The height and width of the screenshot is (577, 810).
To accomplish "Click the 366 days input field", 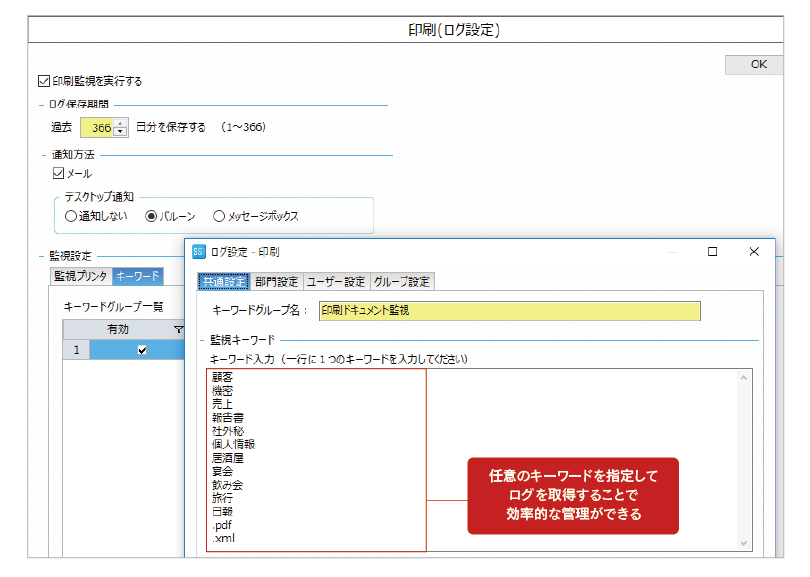I will (x=97, y=128).
